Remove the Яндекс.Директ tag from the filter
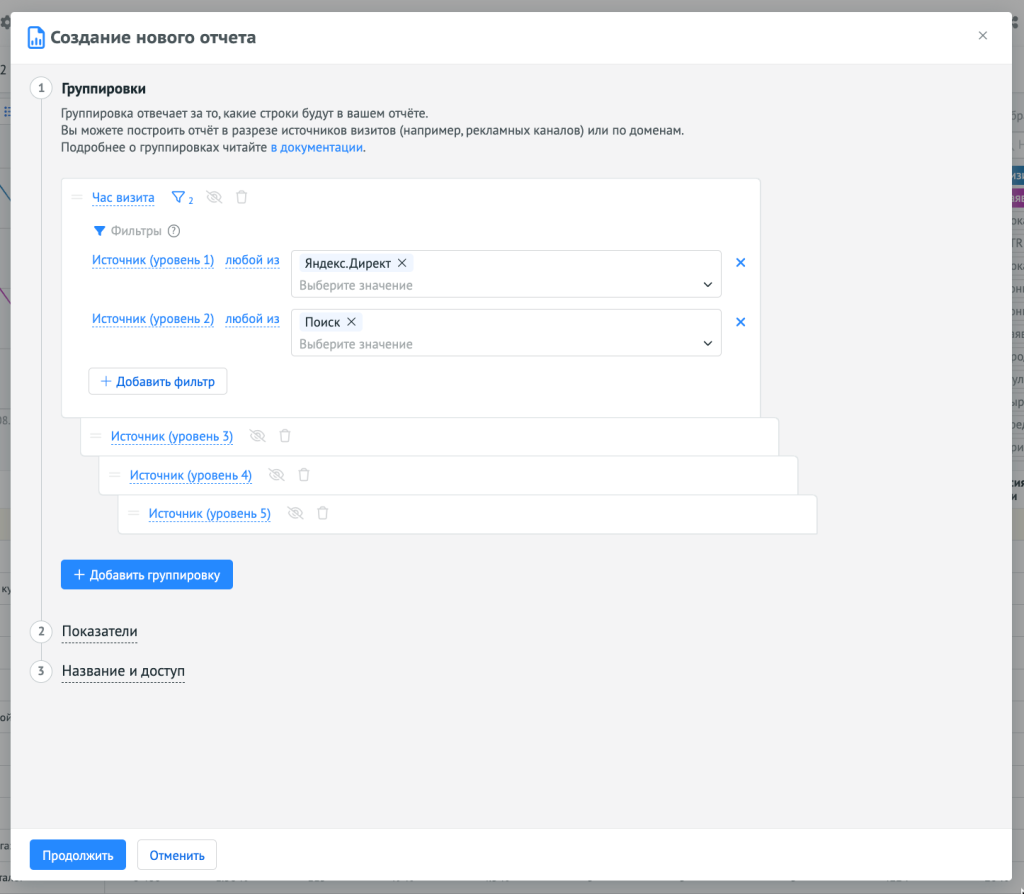Screen dimensions: 1024x894 click(402, 263)
